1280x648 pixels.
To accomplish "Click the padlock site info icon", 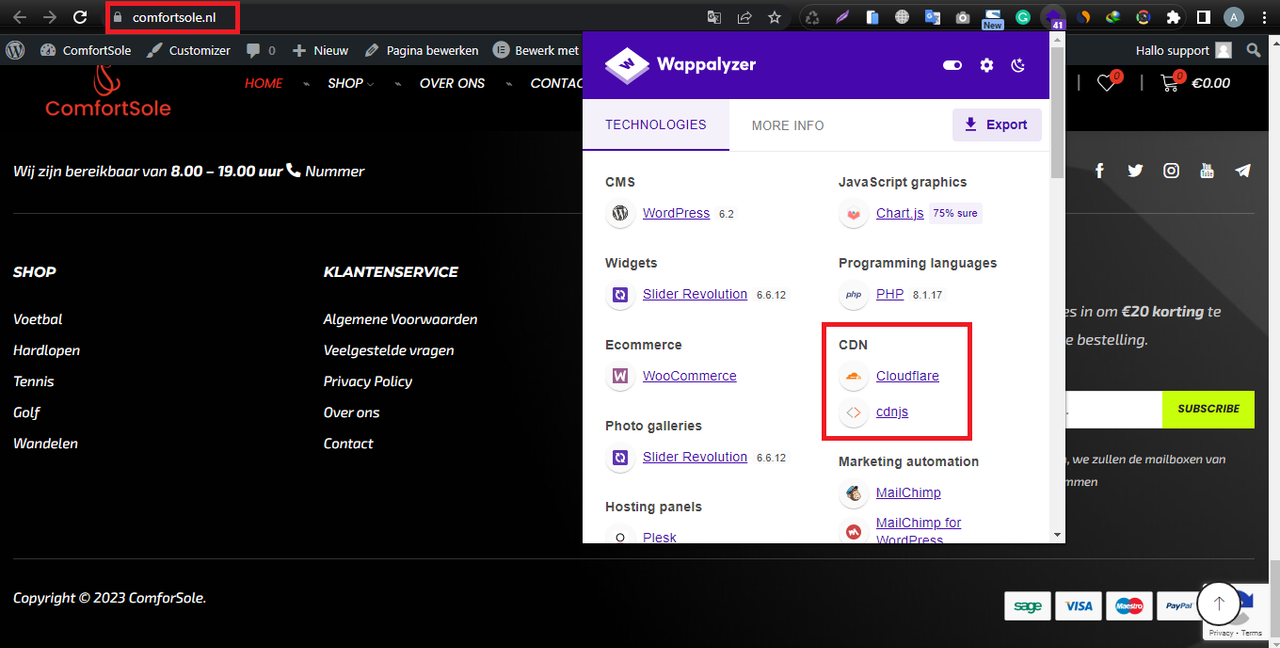I will coord(117,17).
